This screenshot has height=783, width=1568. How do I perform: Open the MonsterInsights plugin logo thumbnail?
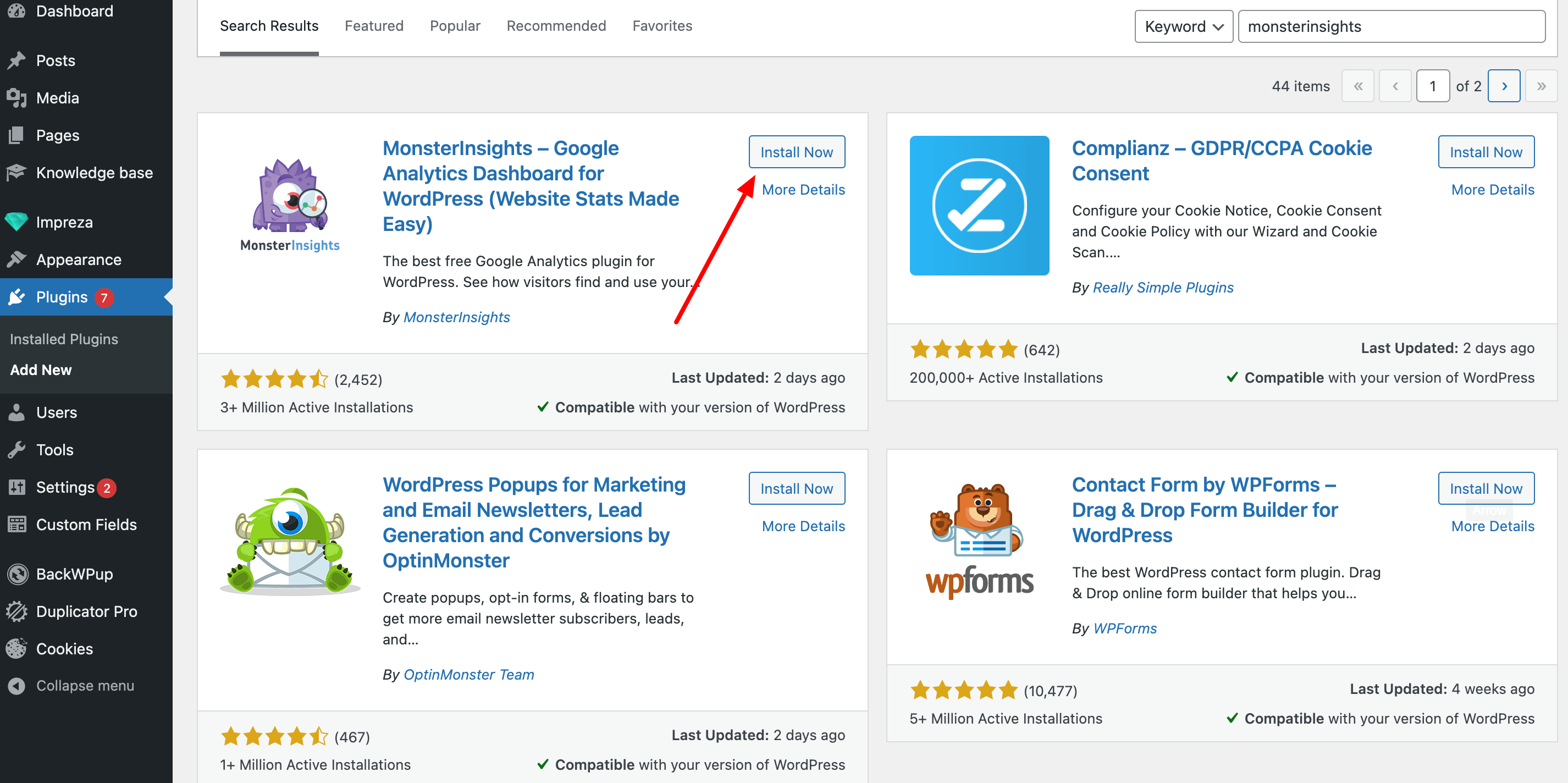[x=290, y=205]
